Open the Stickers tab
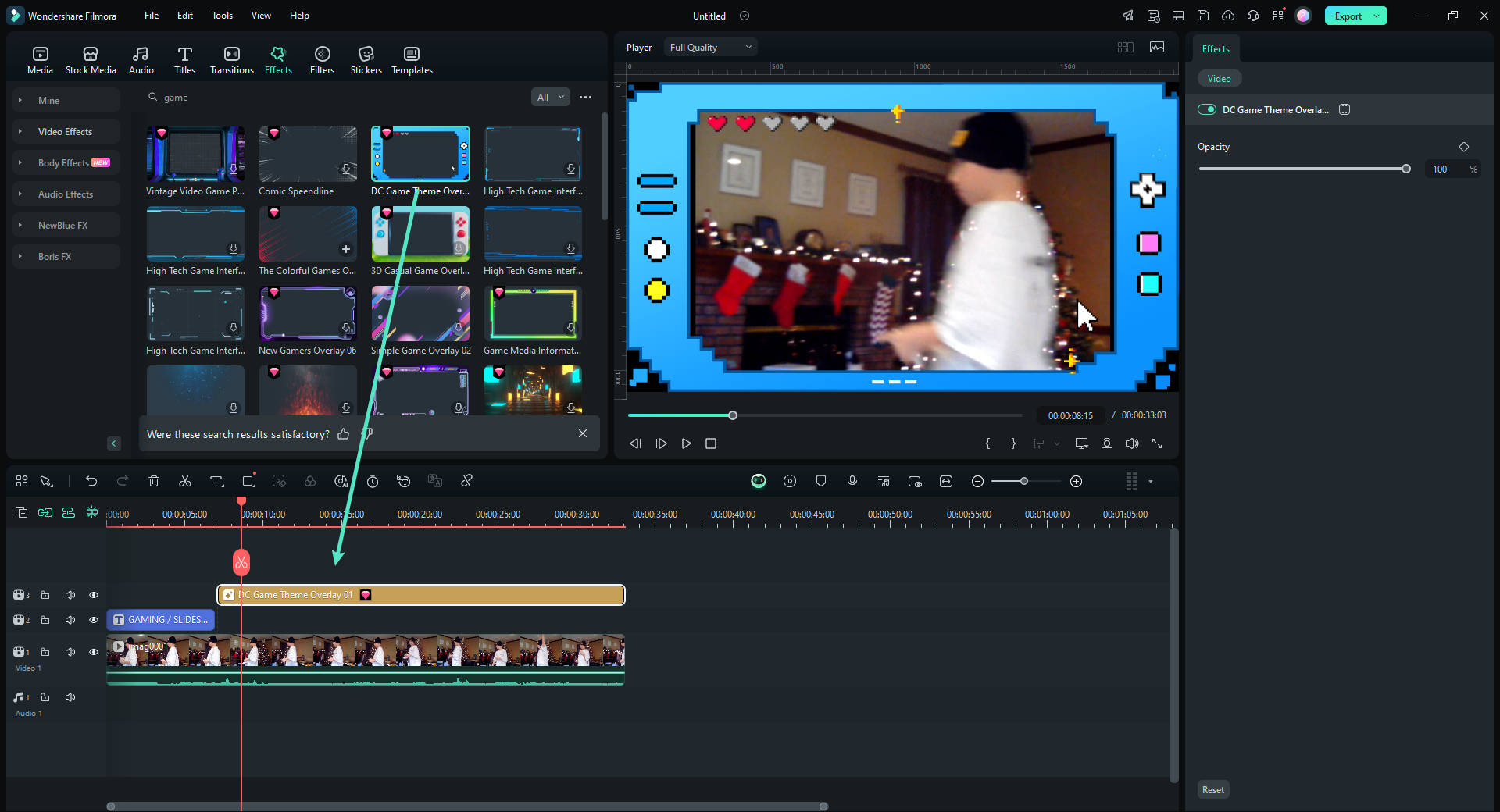 pyautogui.click(x=366, y=60)
